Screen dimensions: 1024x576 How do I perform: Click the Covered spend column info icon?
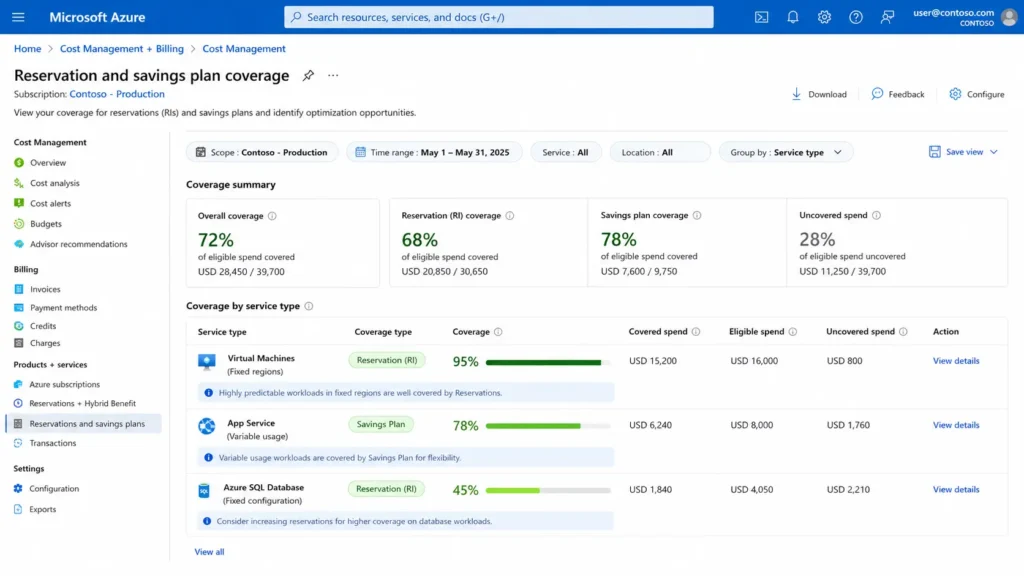pyautogui.click(x=696, y=332)
